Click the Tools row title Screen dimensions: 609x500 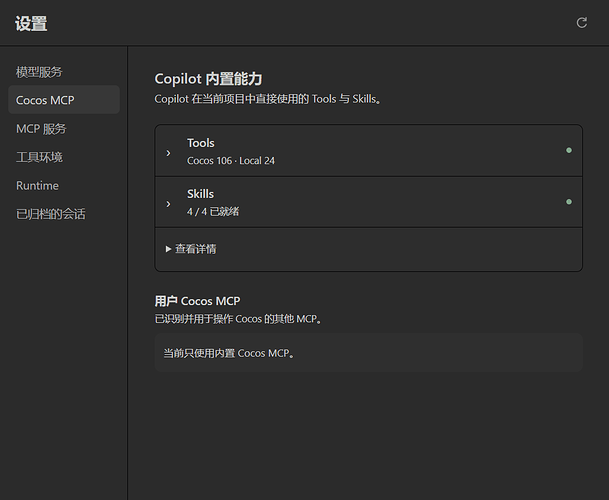coord(200,143)
